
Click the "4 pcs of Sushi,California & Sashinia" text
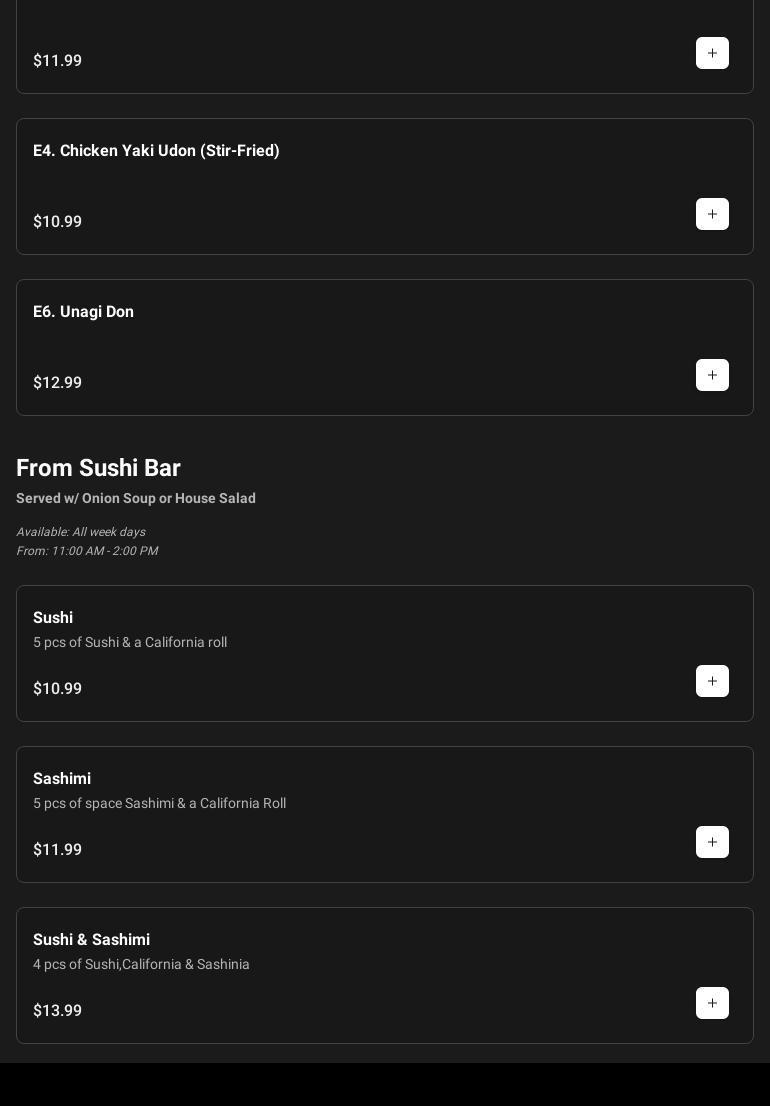tap(141, 965)
